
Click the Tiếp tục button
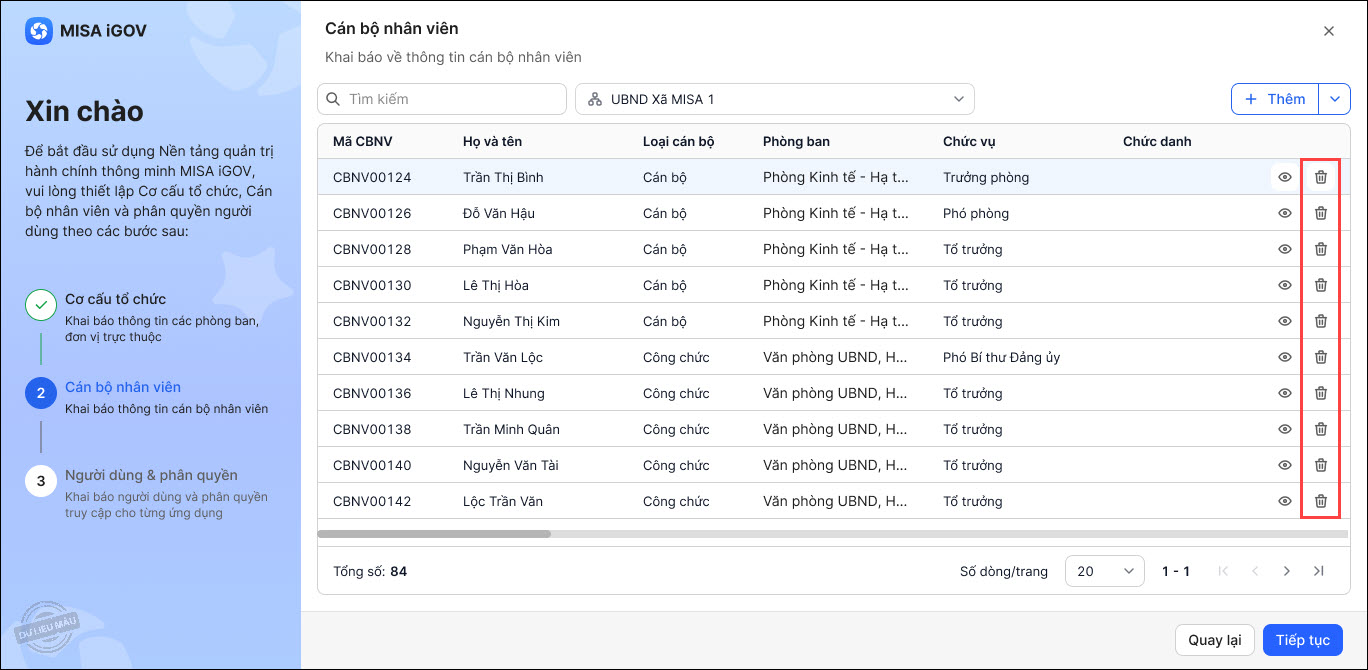pyautogui.click(x=1302, y=640)
